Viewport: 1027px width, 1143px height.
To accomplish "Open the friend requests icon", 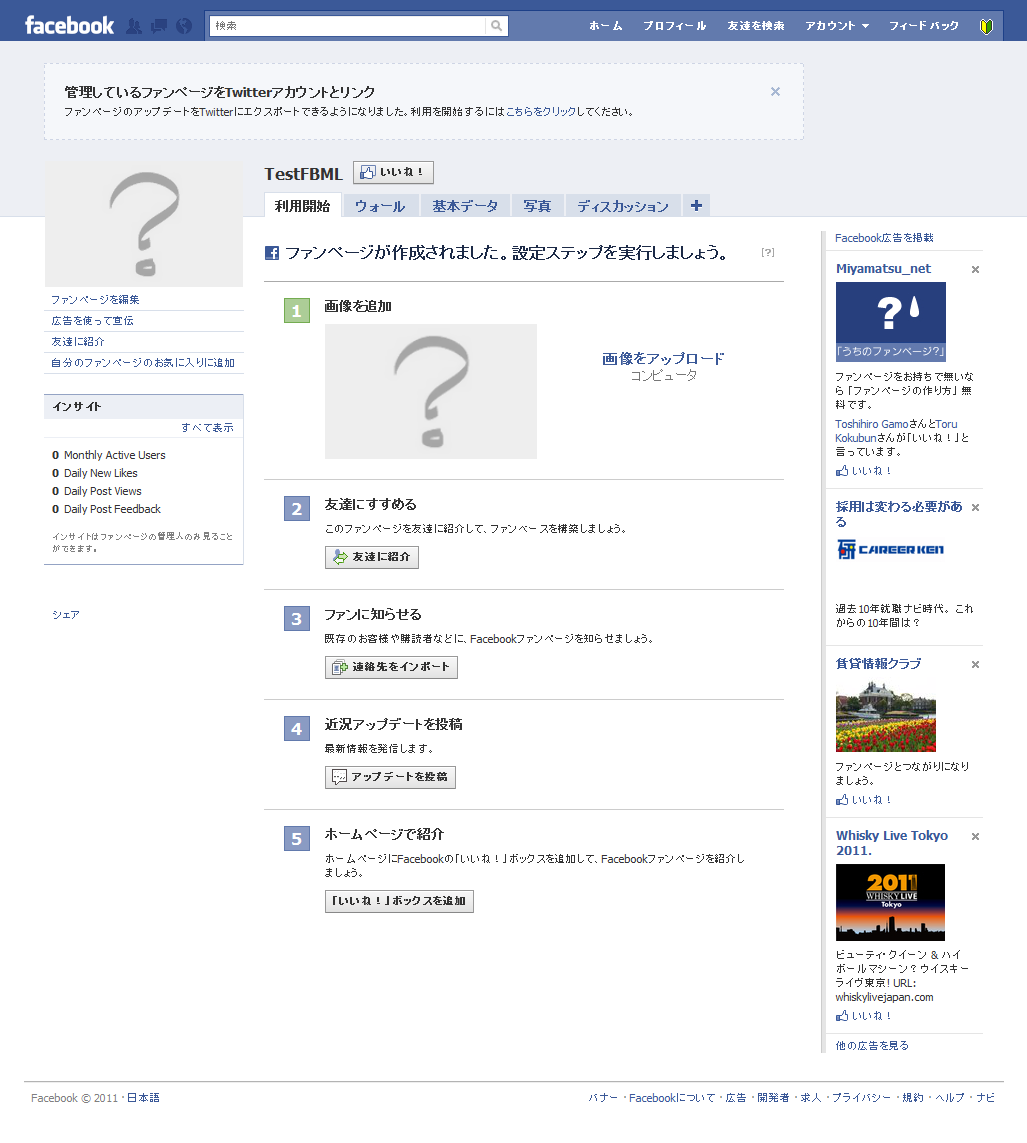I will (x=134, y=26).
